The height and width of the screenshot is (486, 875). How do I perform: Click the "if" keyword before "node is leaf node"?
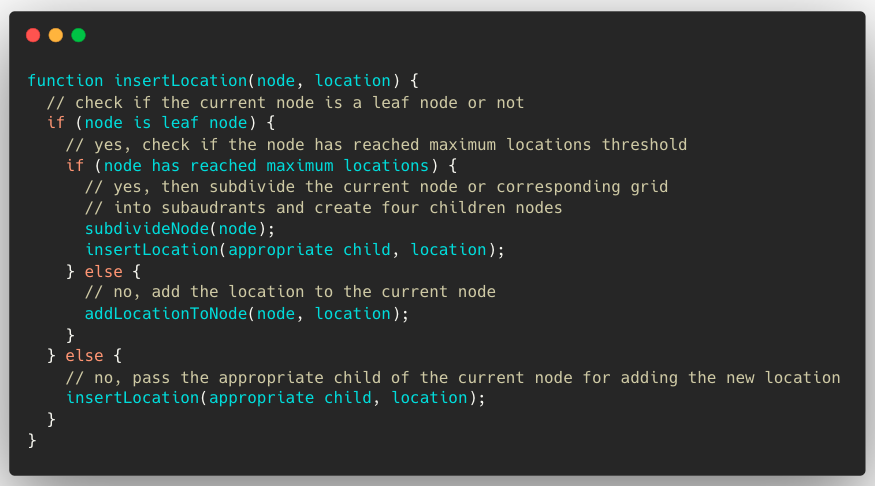(x=56, y=123)
